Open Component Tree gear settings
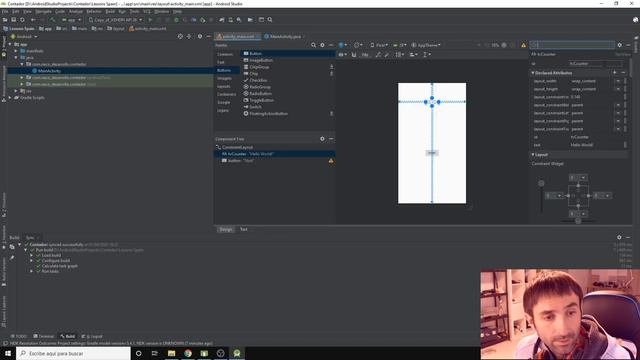The image size is (640, 360). click(x=322, y=139)
